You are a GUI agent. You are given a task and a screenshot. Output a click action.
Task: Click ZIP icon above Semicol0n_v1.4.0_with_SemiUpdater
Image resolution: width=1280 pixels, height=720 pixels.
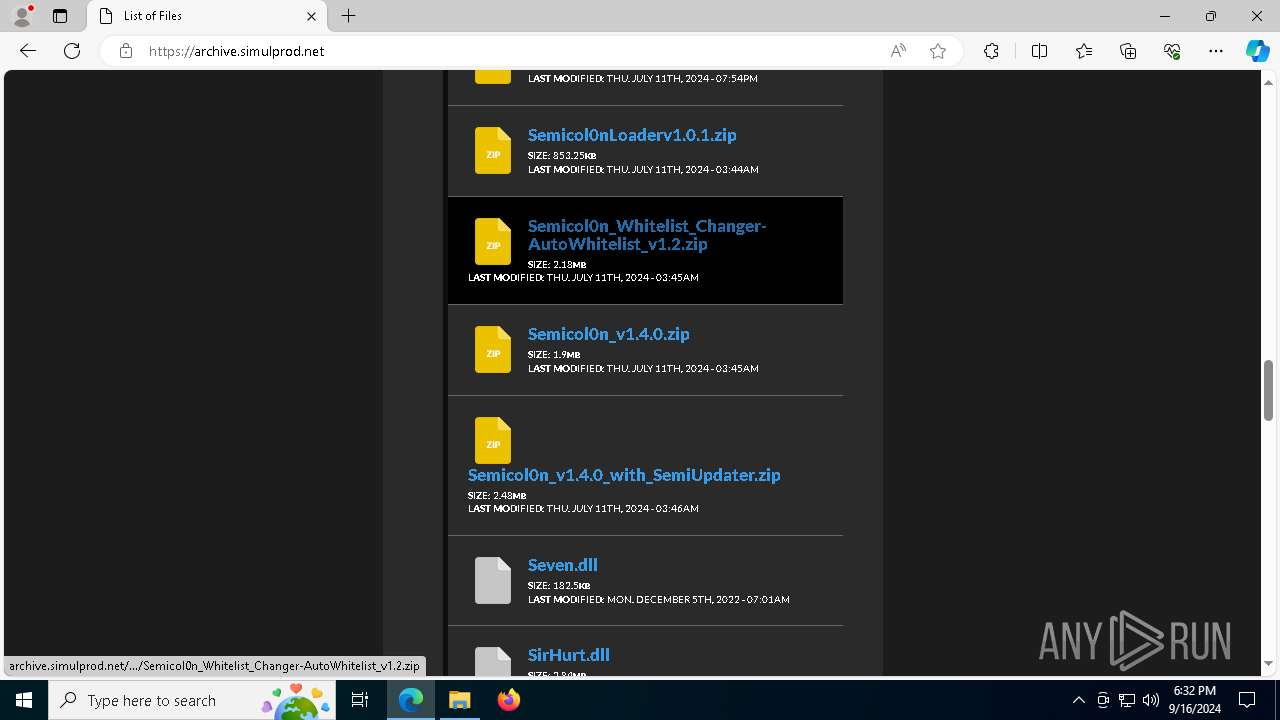coord(492,440)
